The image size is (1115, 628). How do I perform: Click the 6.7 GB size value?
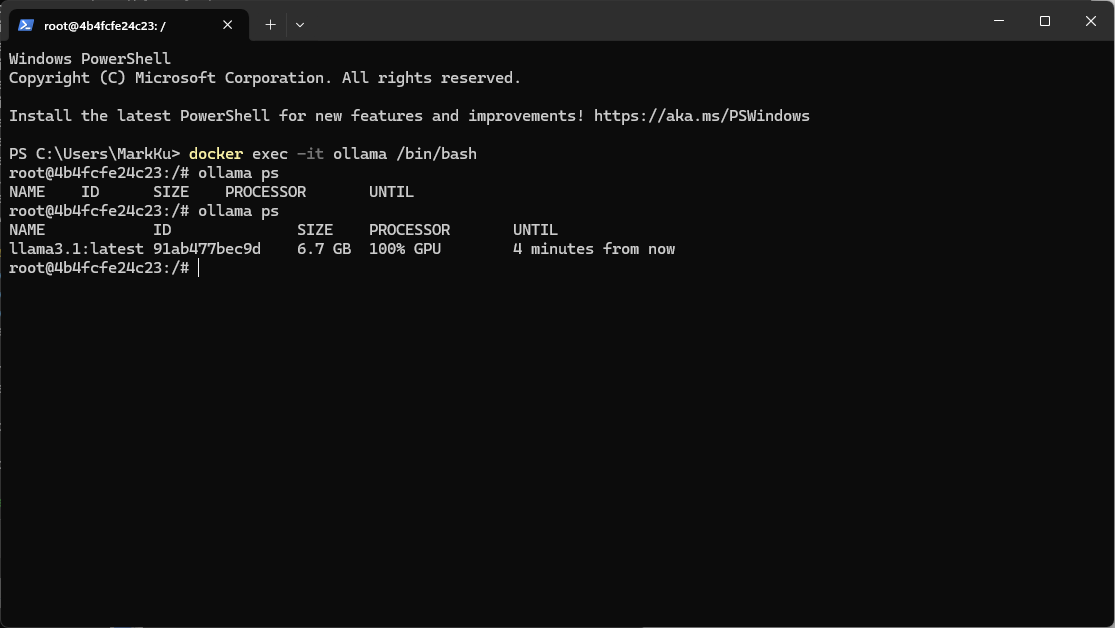pos(324,249)
